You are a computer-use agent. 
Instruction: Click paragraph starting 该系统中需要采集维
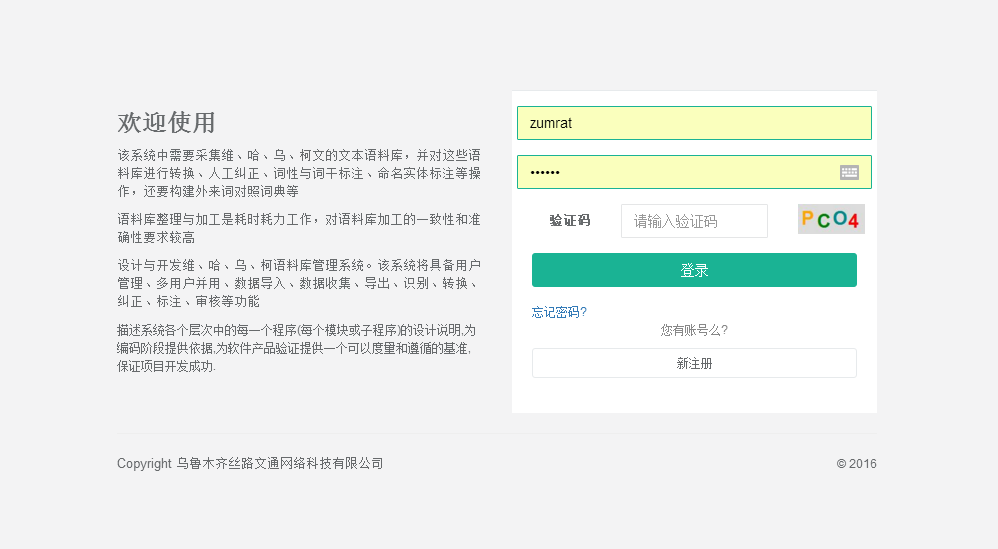pos(299,173)
